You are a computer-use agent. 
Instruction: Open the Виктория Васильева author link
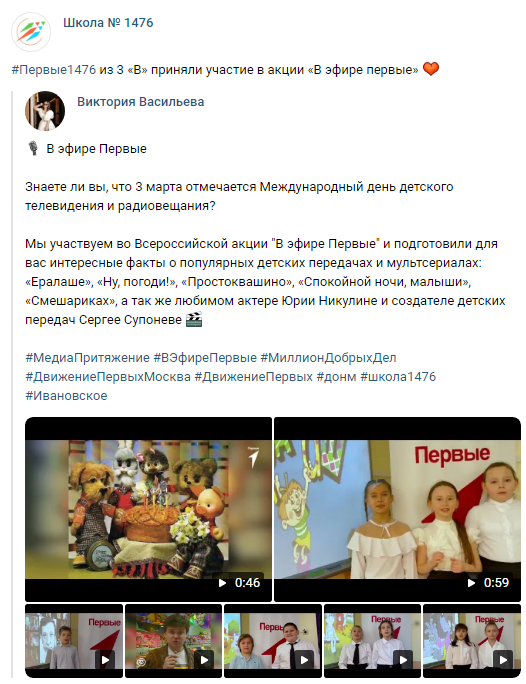tap(140, 102)
